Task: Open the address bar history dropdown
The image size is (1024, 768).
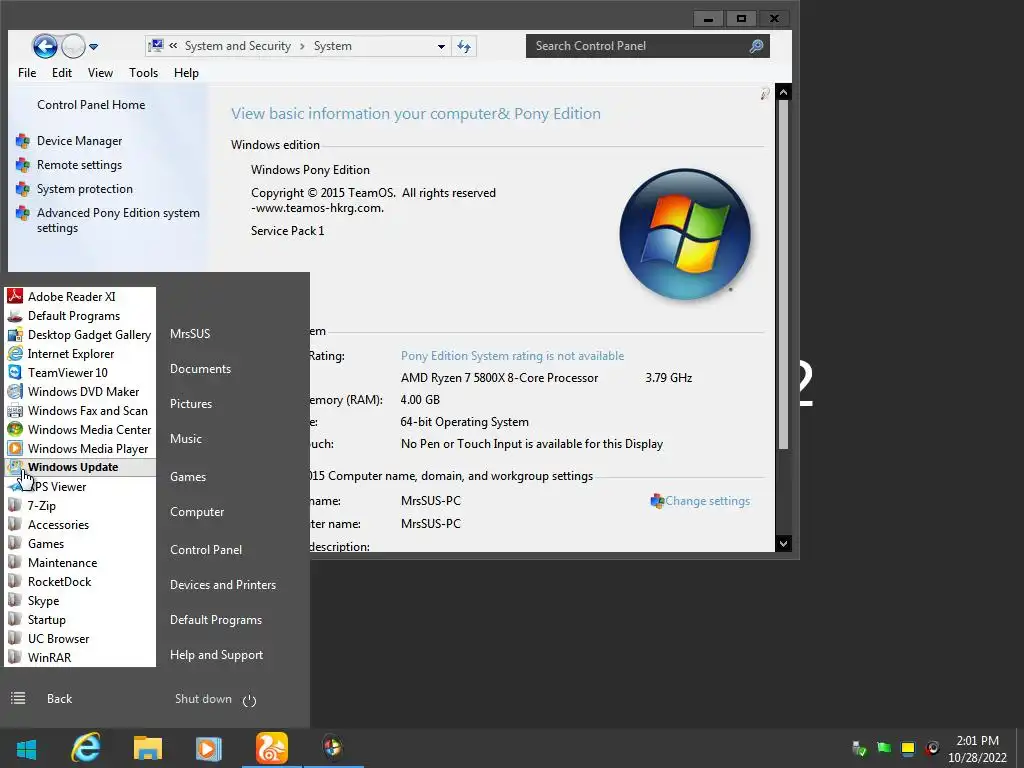Action: pos(441,46)
